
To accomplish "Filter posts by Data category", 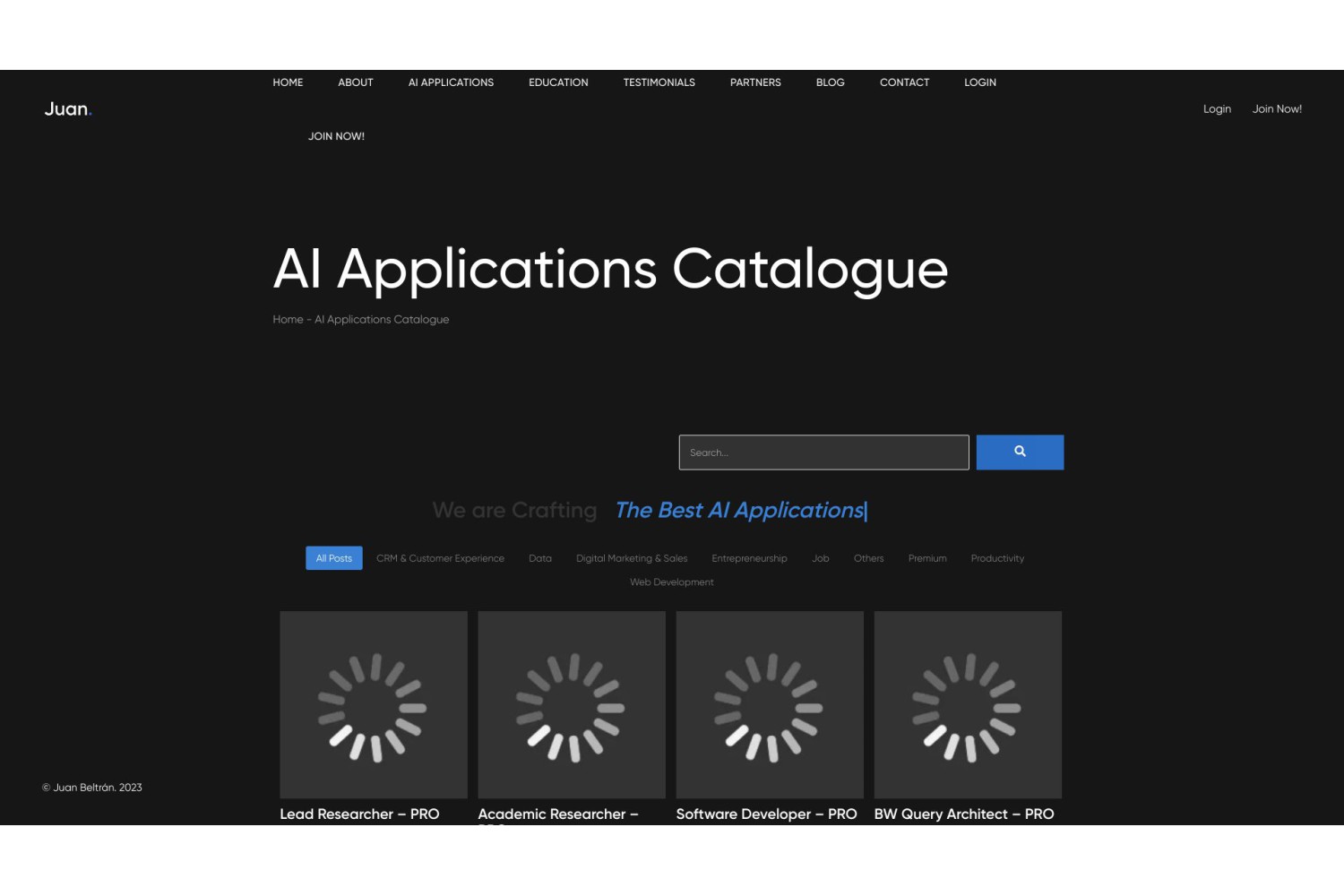I will 540,558.
